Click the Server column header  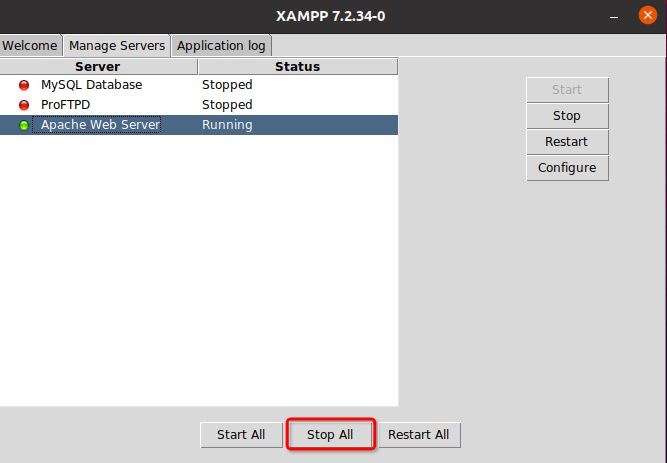pyautogui.click(x=98, y=67)
